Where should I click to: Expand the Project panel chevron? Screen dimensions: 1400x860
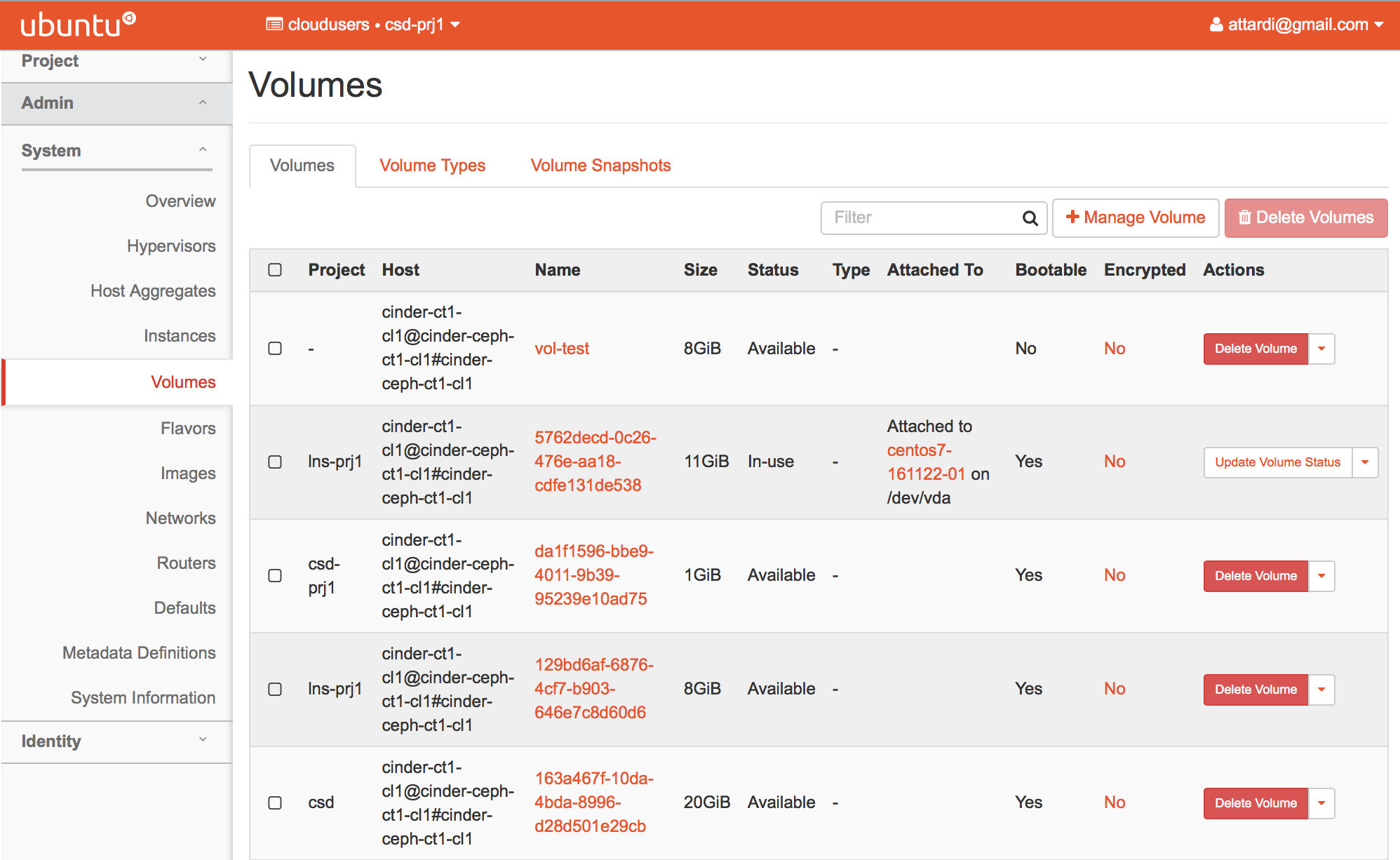[x=203, y=60]
